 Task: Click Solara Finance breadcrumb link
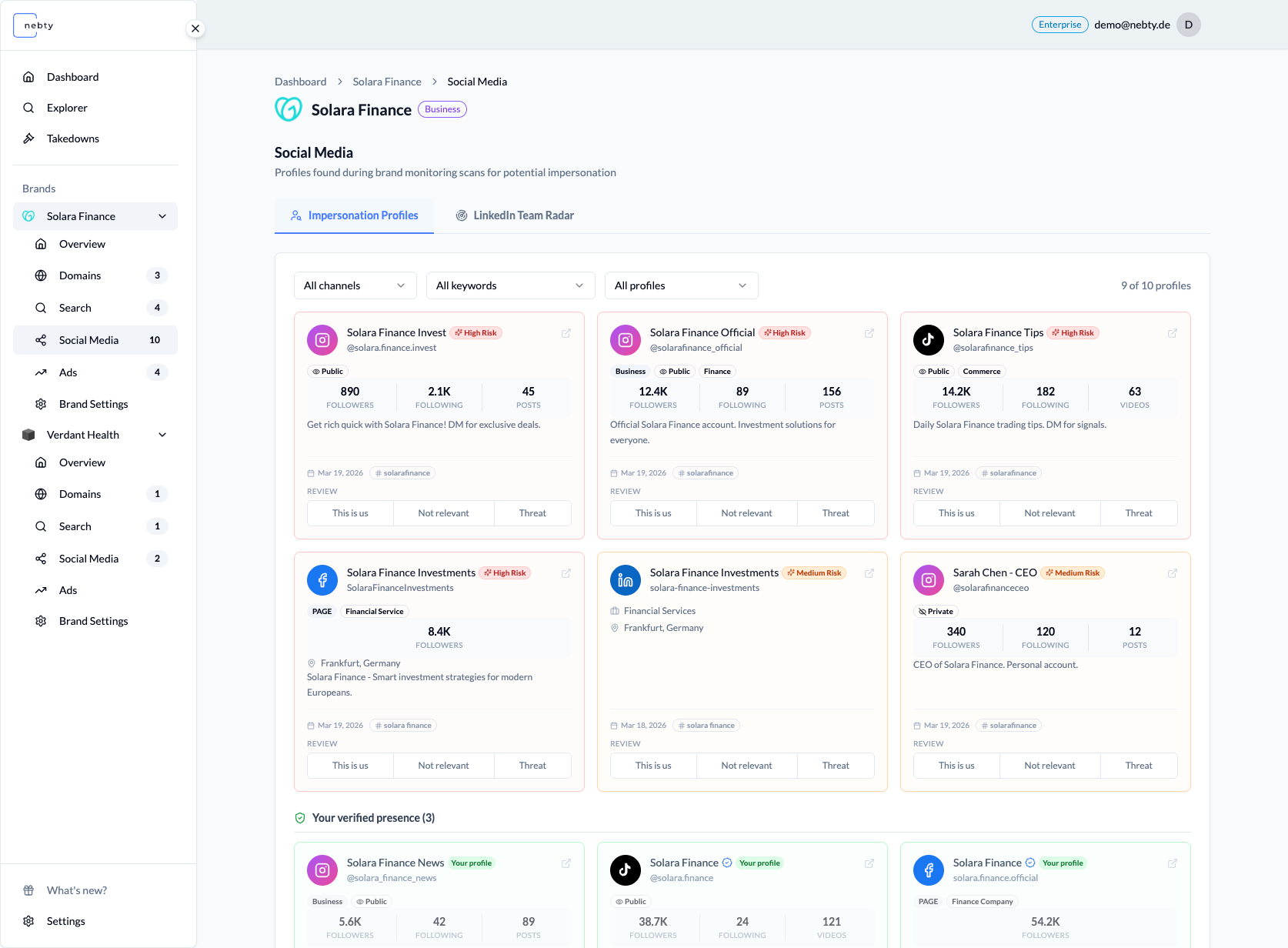[x=387, y=82]
